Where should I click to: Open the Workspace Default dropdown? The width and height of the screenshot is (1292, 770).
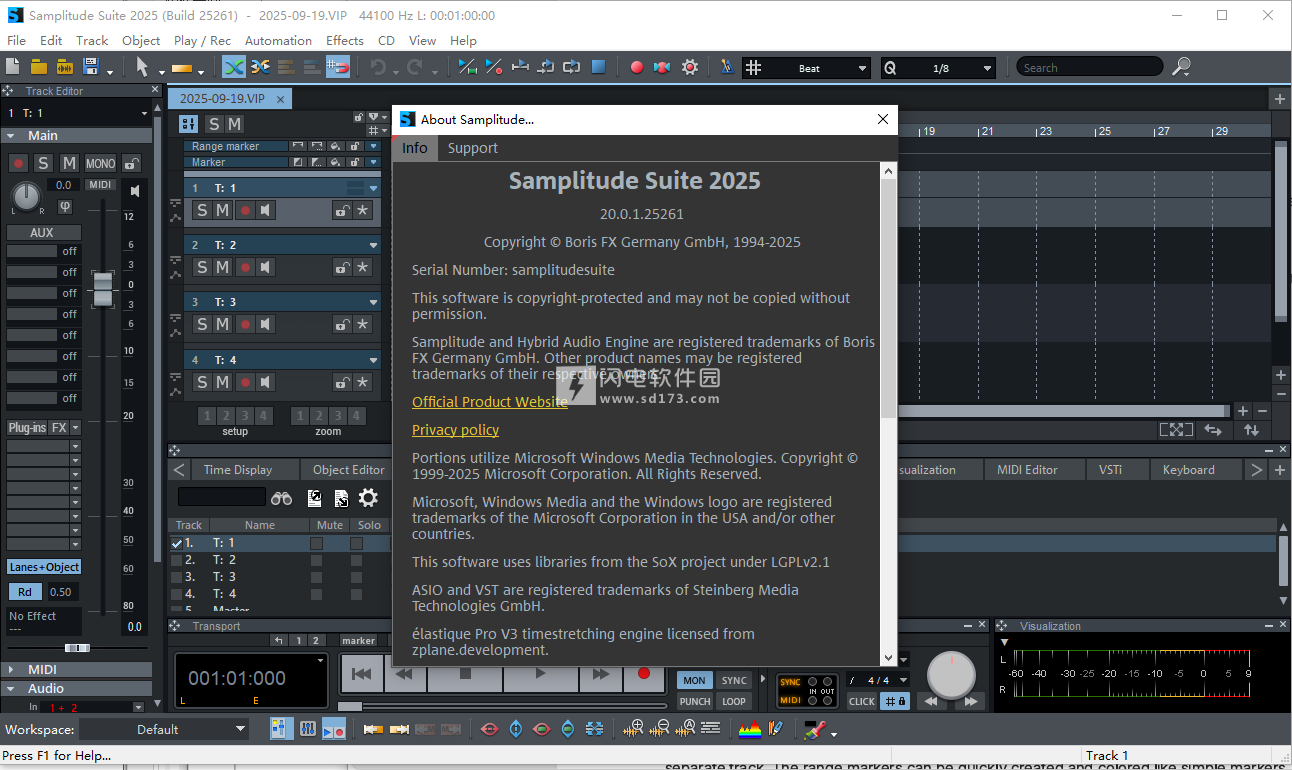coord(164,729)
